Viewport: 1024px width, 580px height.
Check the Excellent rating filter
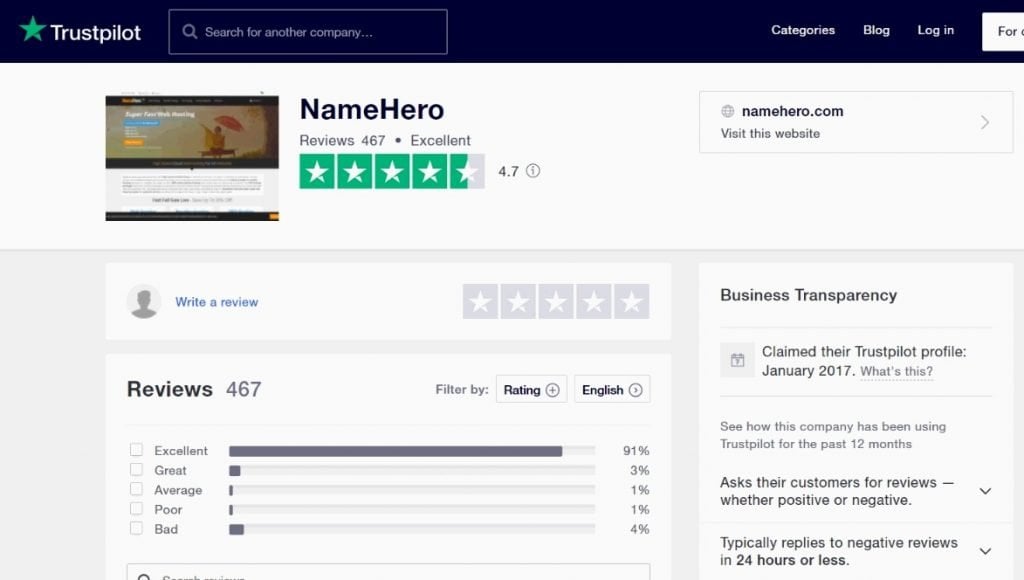(x=136, y=449)
